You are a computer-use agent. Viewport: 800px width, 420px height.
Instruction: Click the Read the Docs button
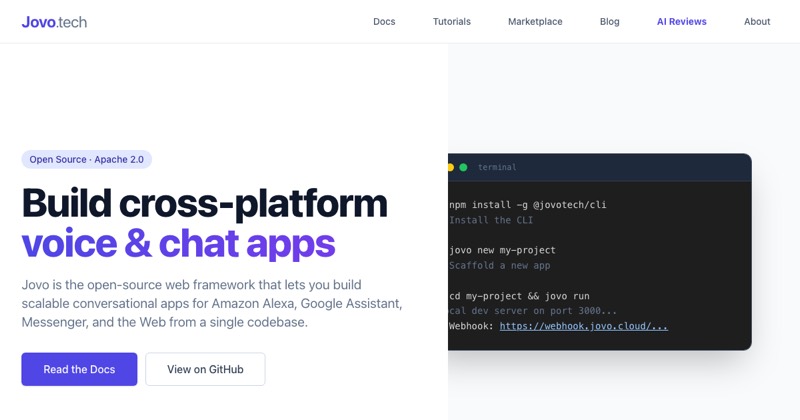coord(79,369)
